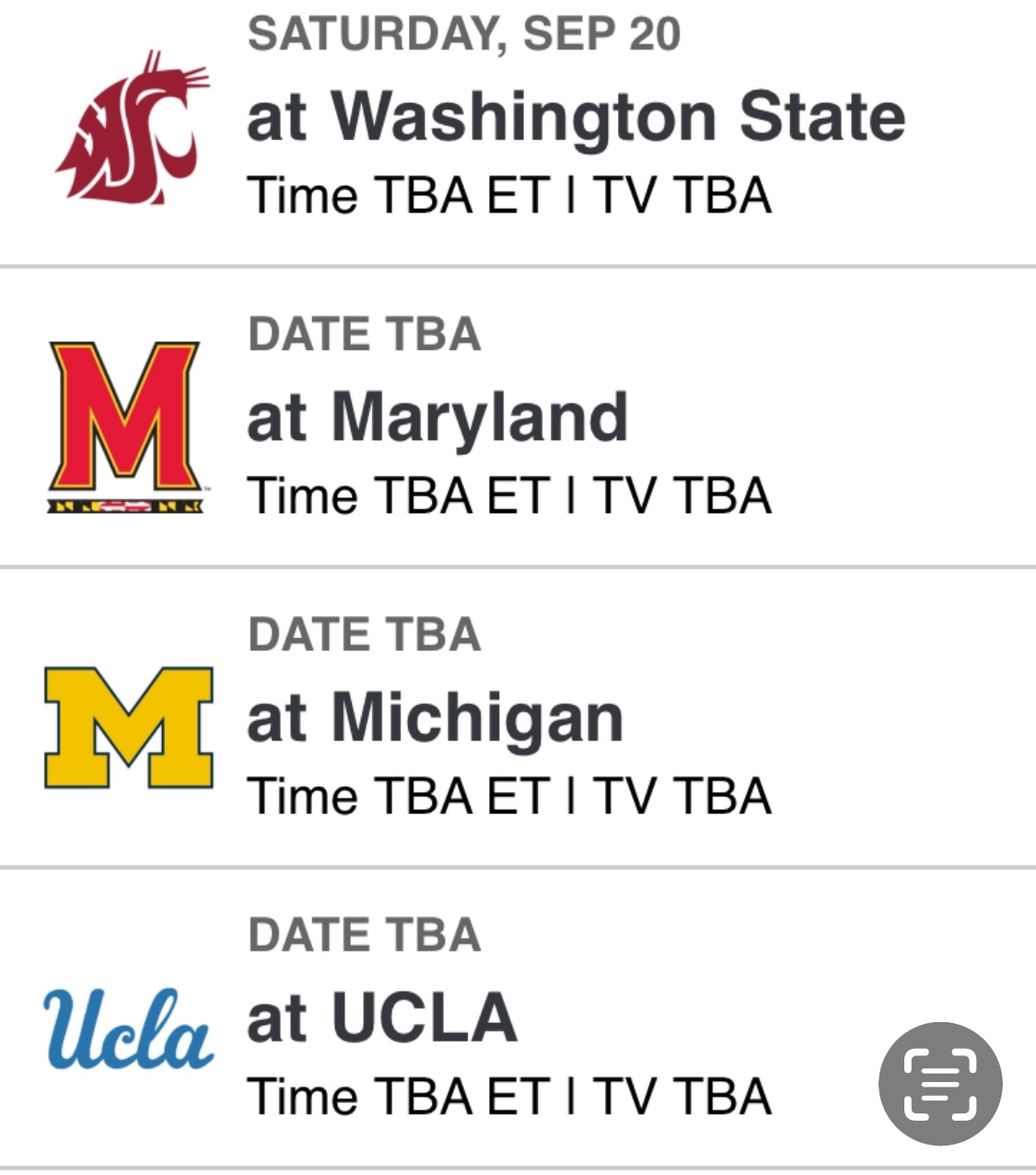1036x1175 pixels.
Task: Select the yellow Michigan block M logo
Action: (129, 727)
